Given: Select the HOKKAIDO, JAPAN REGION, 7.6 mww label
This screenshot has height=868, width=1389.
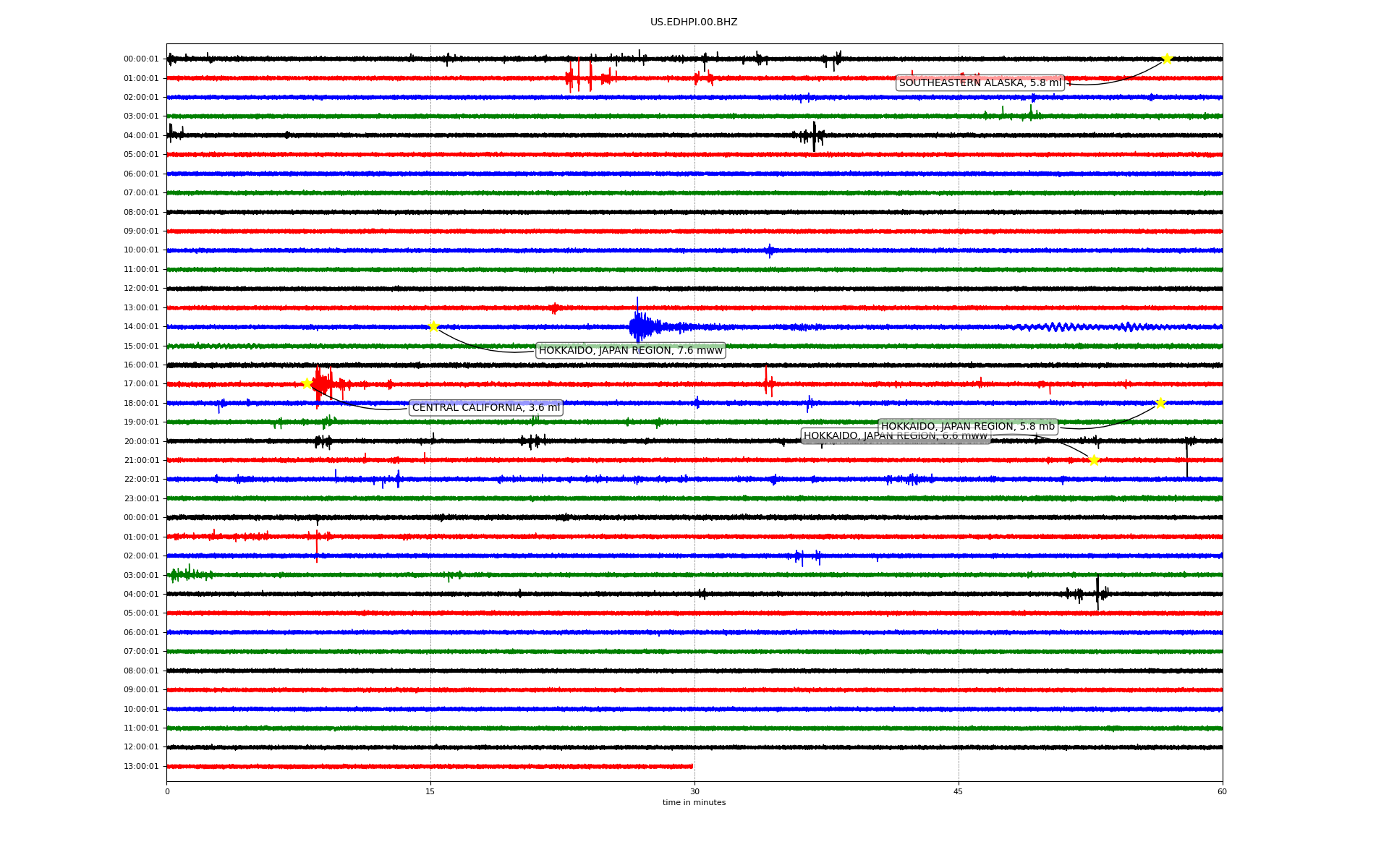Looking at the screenshot, I should [x=630, y=351].
